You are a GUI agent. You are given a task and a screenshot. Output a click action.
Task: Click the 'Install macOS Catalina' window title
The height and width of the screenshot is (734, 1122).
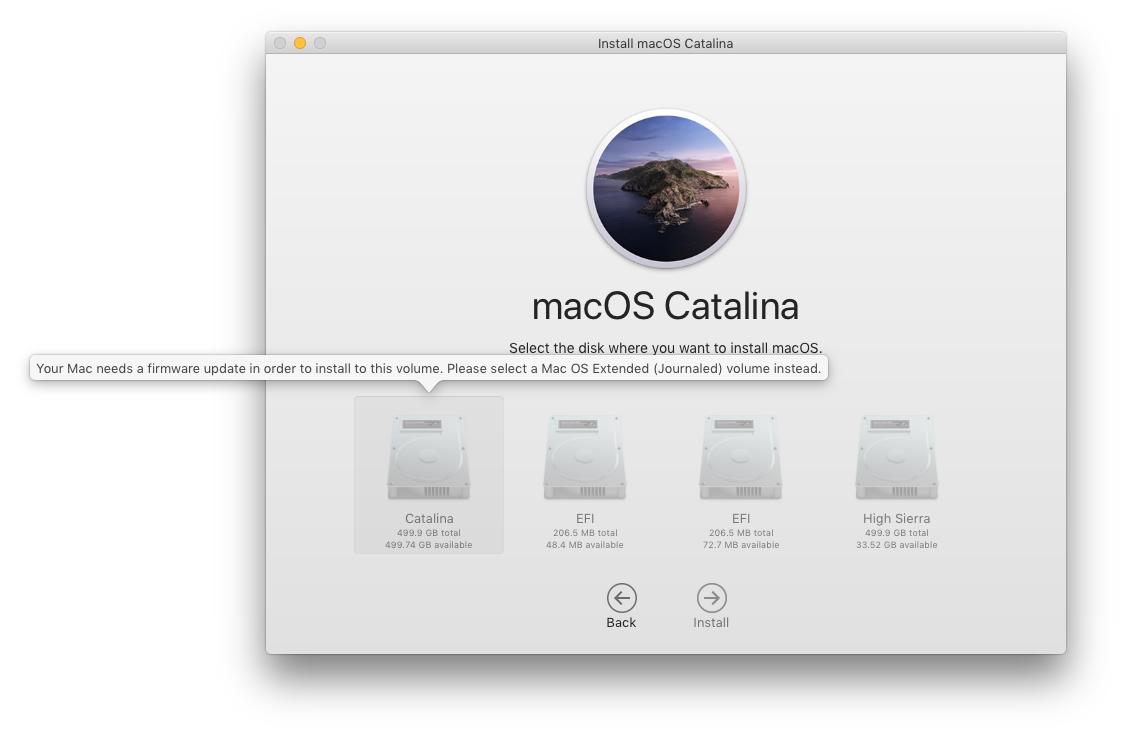pyautogui.click(x=665, y=44)
